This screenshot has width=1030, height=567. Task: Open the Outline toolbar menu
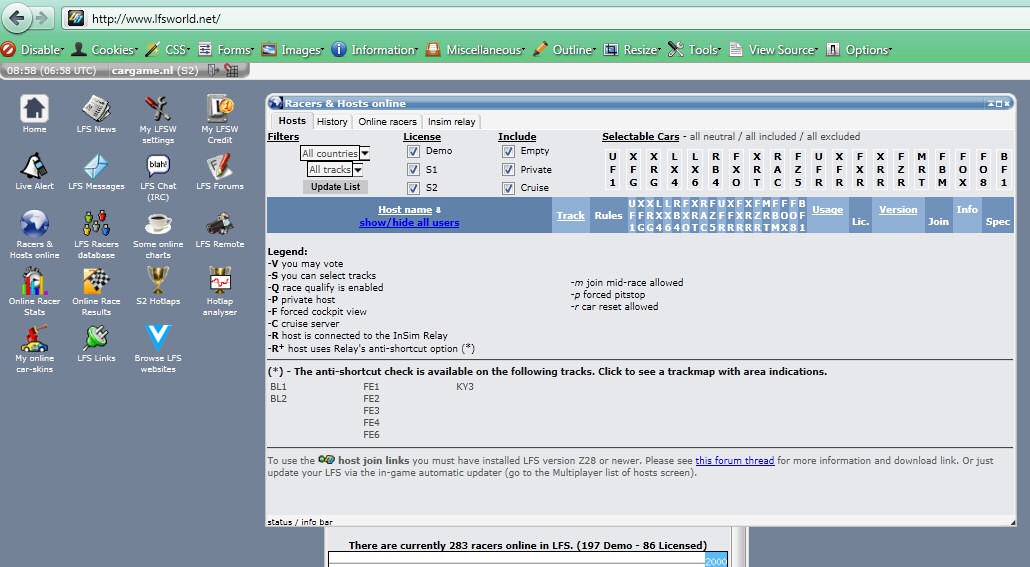(x=565, y=49)
